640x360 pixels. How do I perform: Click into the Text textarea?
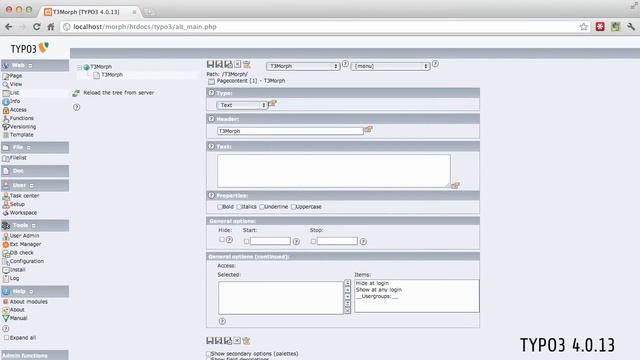tap(334, 171)
